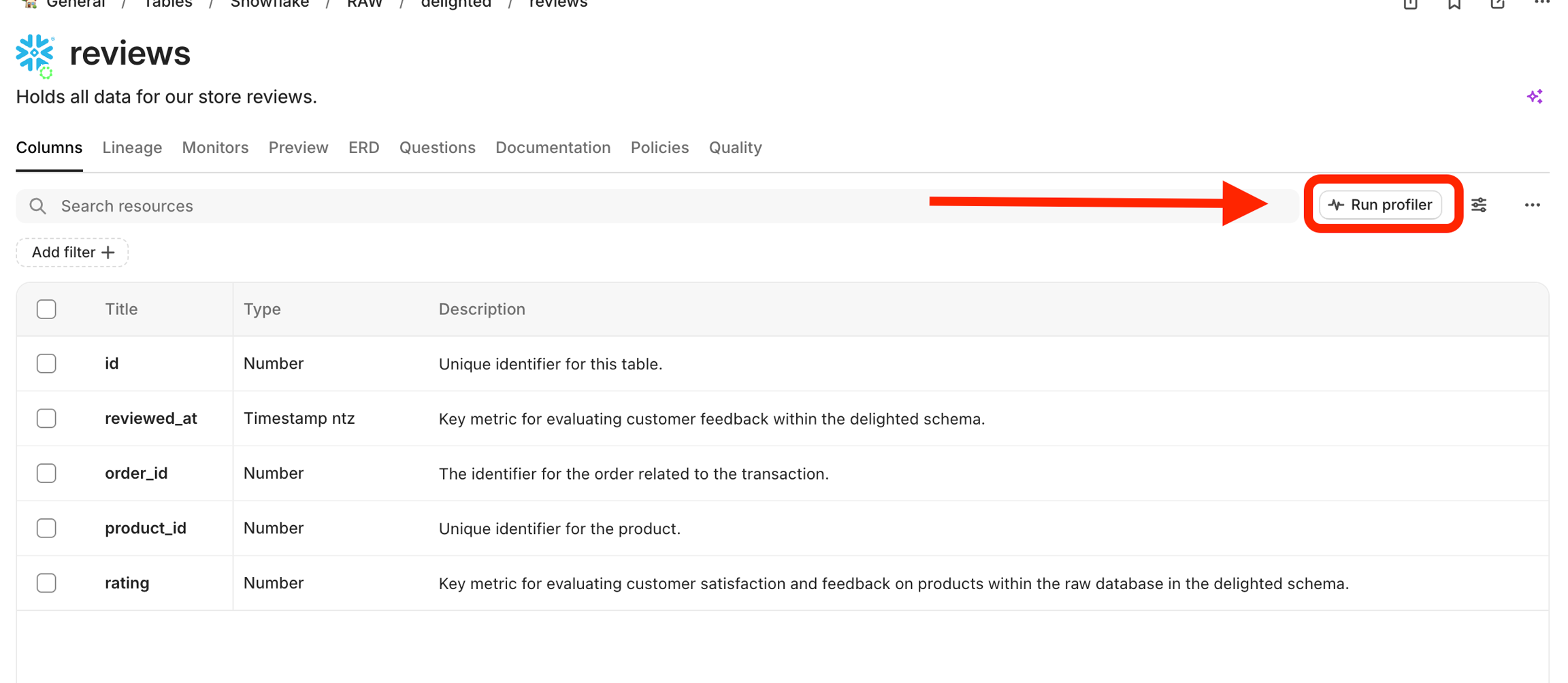This screenshot has width=1568, height=683.
Task: Click the Run profiler button
Action: click(1380, 205)
